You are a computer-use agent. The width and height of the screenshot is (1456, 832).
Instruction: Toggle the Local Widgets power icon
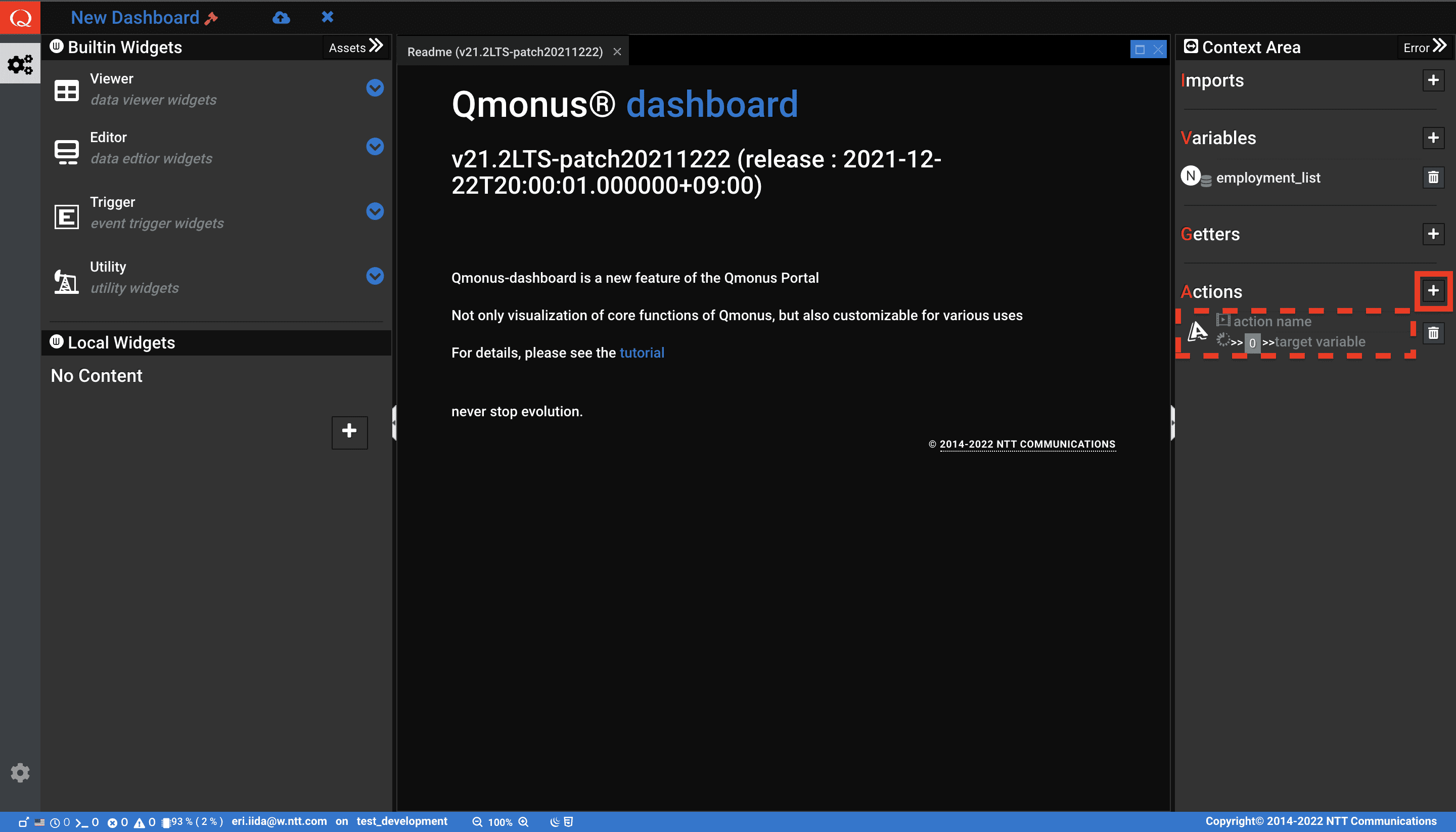[x=57, y=341]
